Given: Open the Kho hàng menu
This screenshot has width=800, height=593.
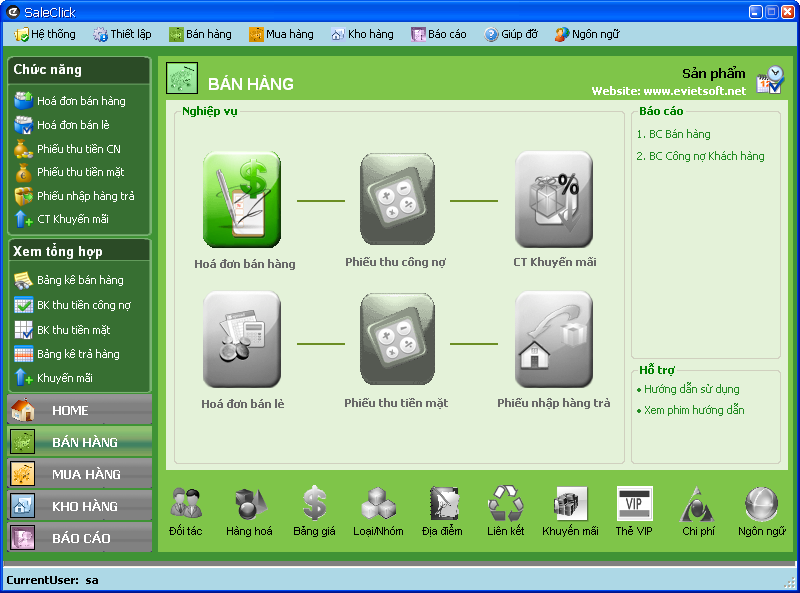Looking at the screenshot, I should point(362,34).
